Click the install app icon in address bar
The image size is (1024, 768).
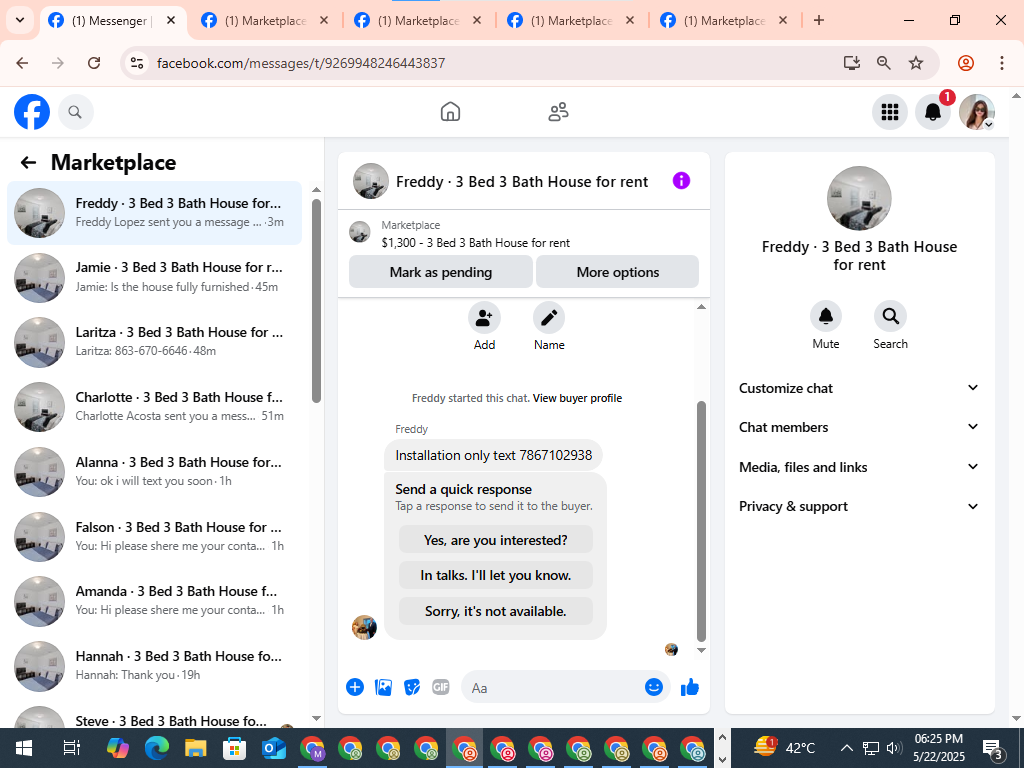tap(851, 63)
